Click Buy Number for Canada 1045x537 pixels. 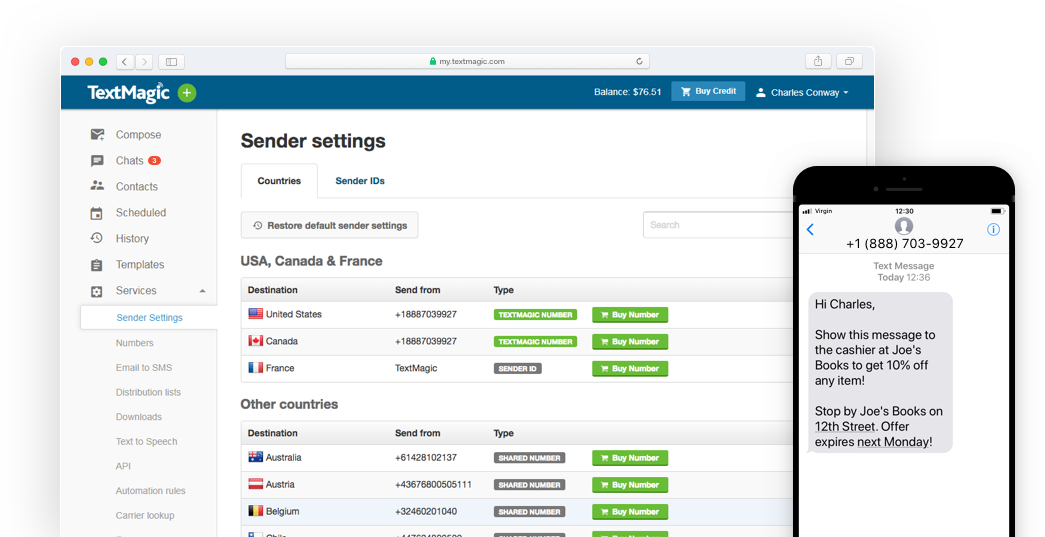click(630, 342)
